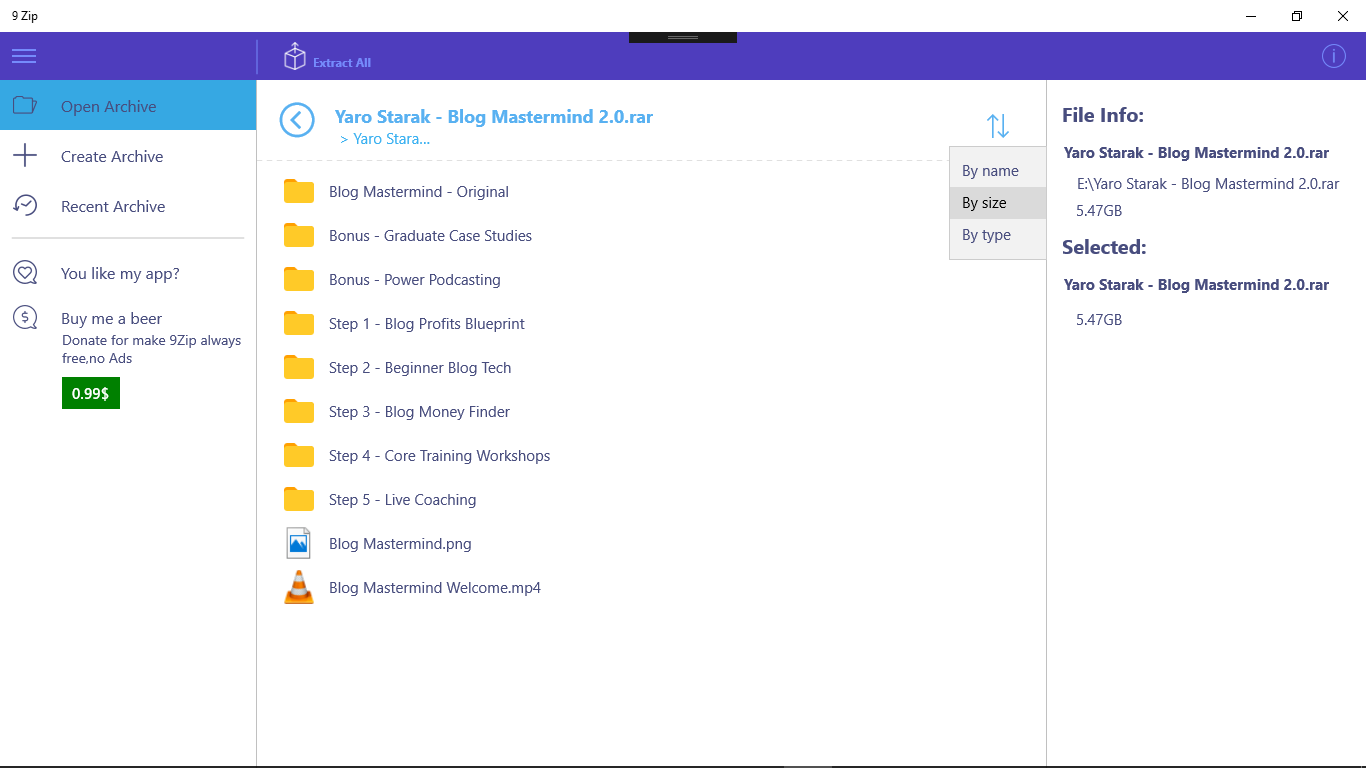This screenshot has height=768, width=1366.
Task: Select the 'Blog Mastermind Welcome.mp4' file
Action: coord(435,587)
